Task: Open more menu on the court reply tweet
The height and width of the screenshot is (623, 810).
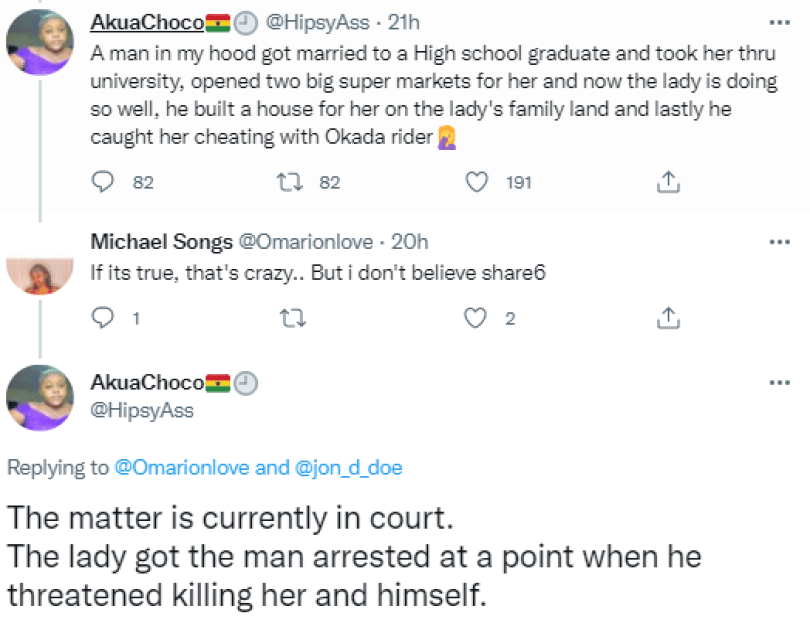Action: pyautogui.click(x=778, y=383)
